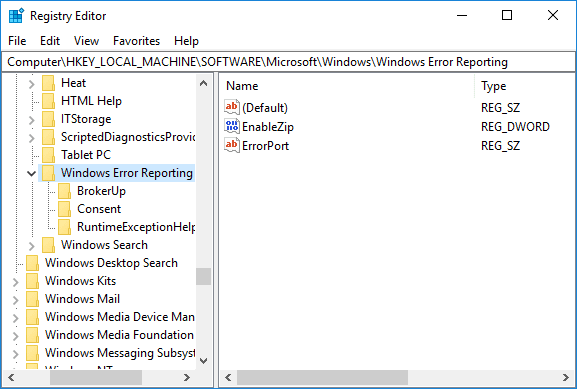Select the EnableZip DWORD value icon
This screenshot has width=577, height=389.
click(x=232, y=127)
